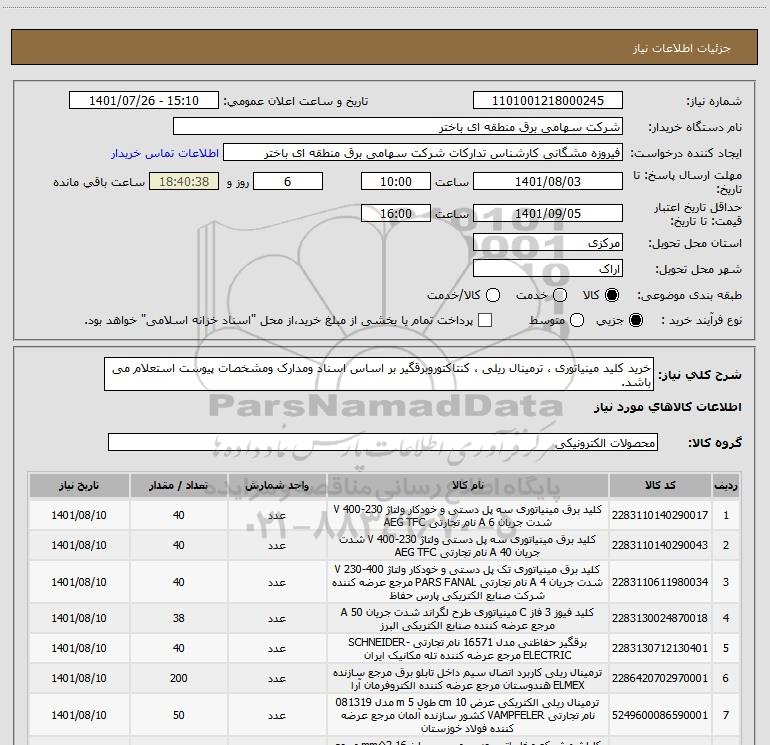Click the price validity date 1401/09/05
Screen dimensions: 770x745
548,213
